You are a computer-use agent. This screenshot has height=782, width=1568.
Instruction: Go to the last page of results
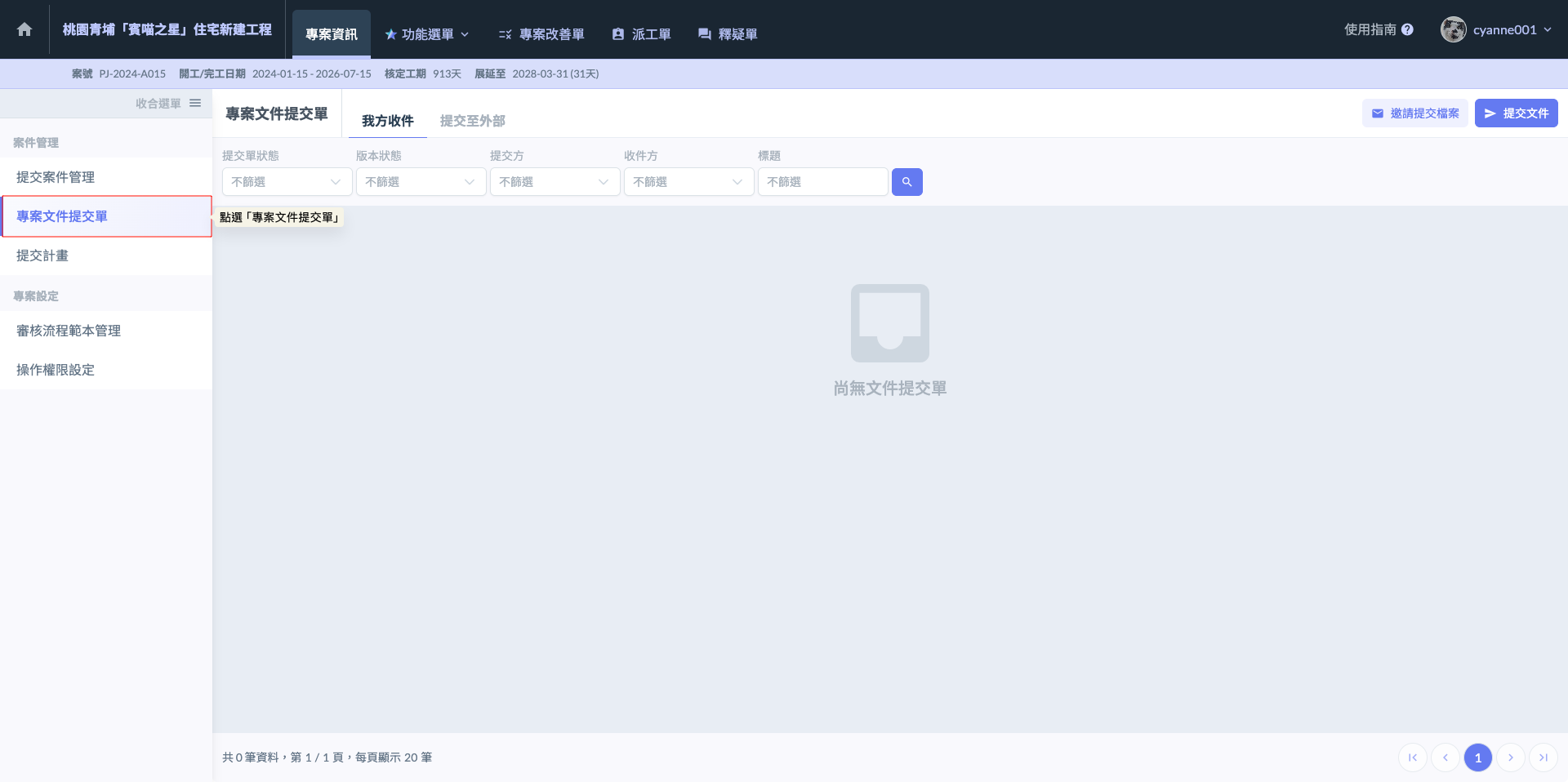[1543, 758]
